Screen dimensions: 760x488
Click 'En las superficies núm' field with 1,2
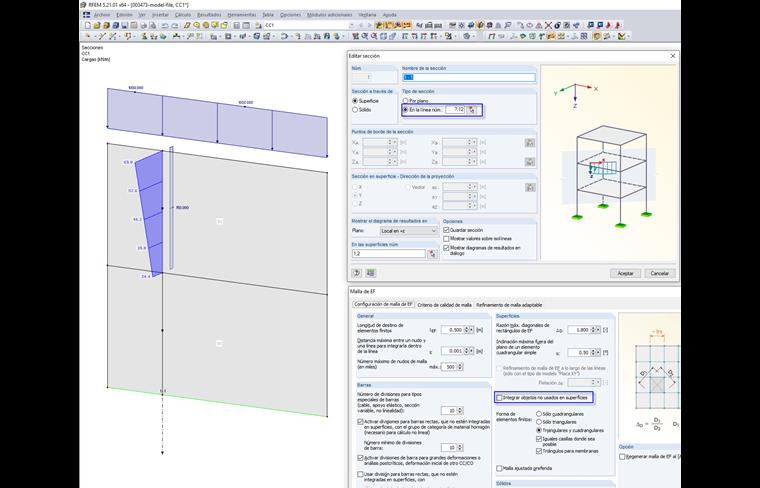[389, 254]
